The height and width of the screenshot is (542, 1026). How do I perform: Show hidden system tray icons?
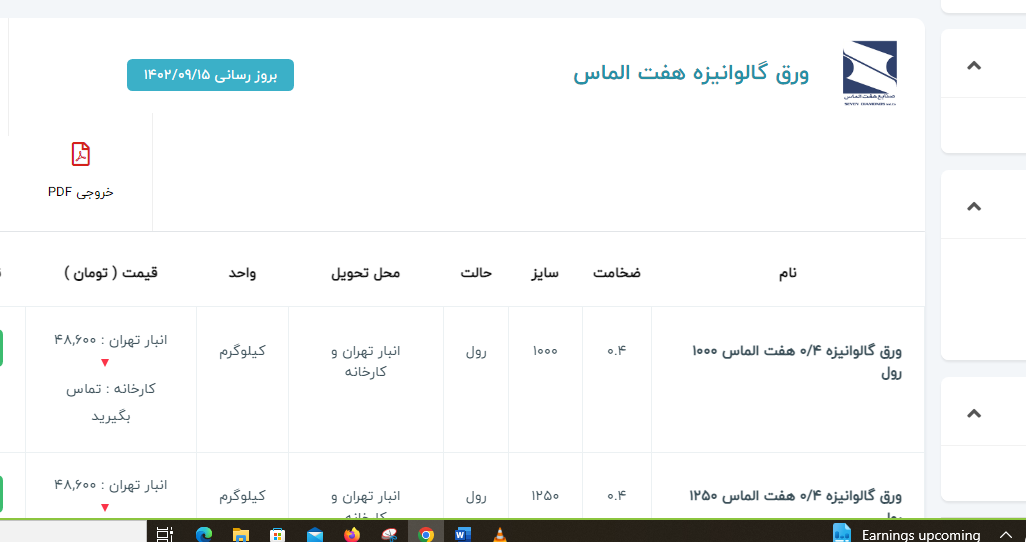(1006, 534)
